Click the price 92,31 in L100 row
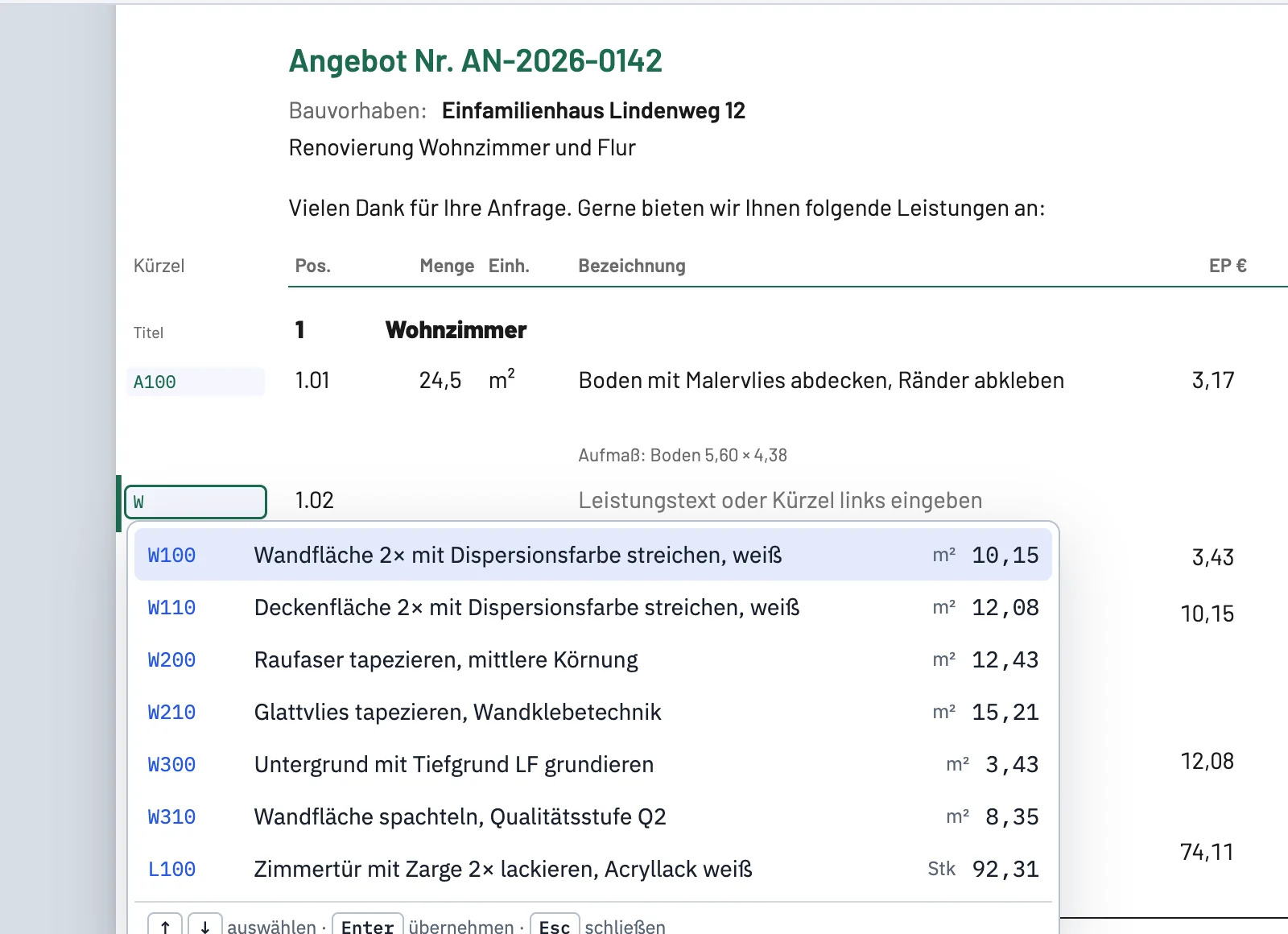This screenshot has width=1288, height=934. [1005, 869]
